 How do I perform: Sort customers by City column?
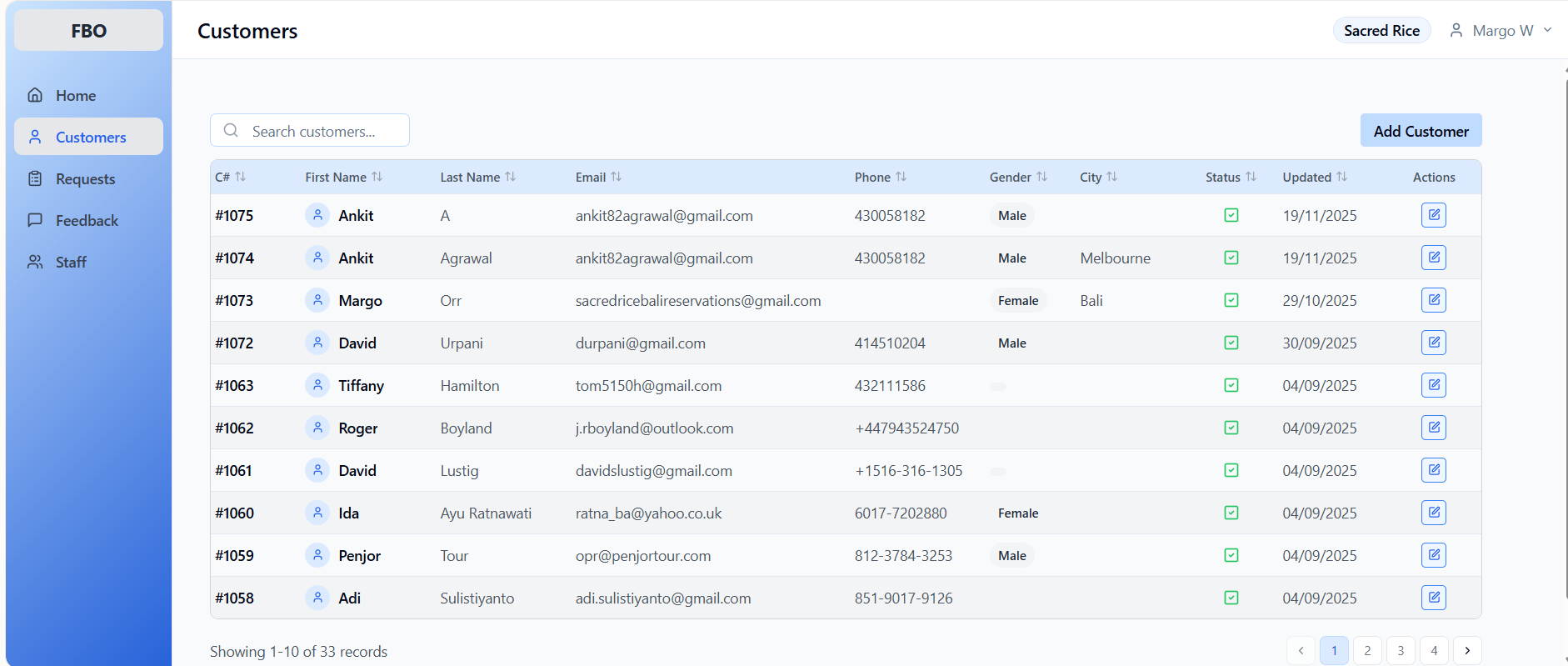pos(1099,177)
